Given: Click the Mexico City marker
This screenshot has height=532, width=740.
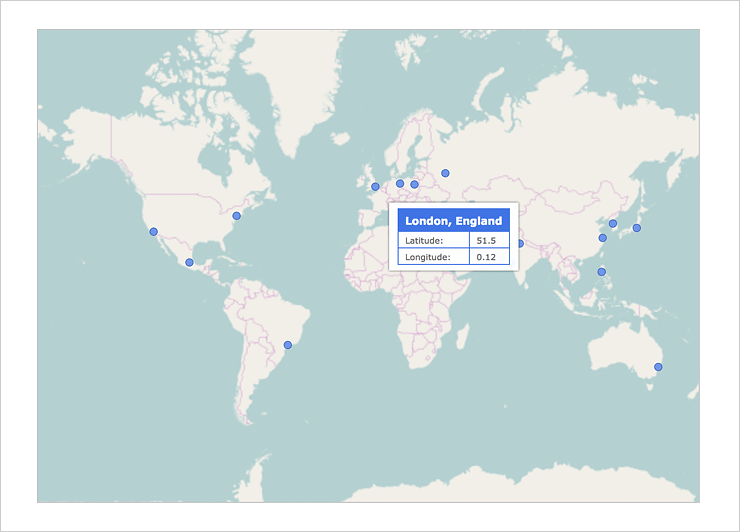Looking at the screenshot, I should pos(189,262).
